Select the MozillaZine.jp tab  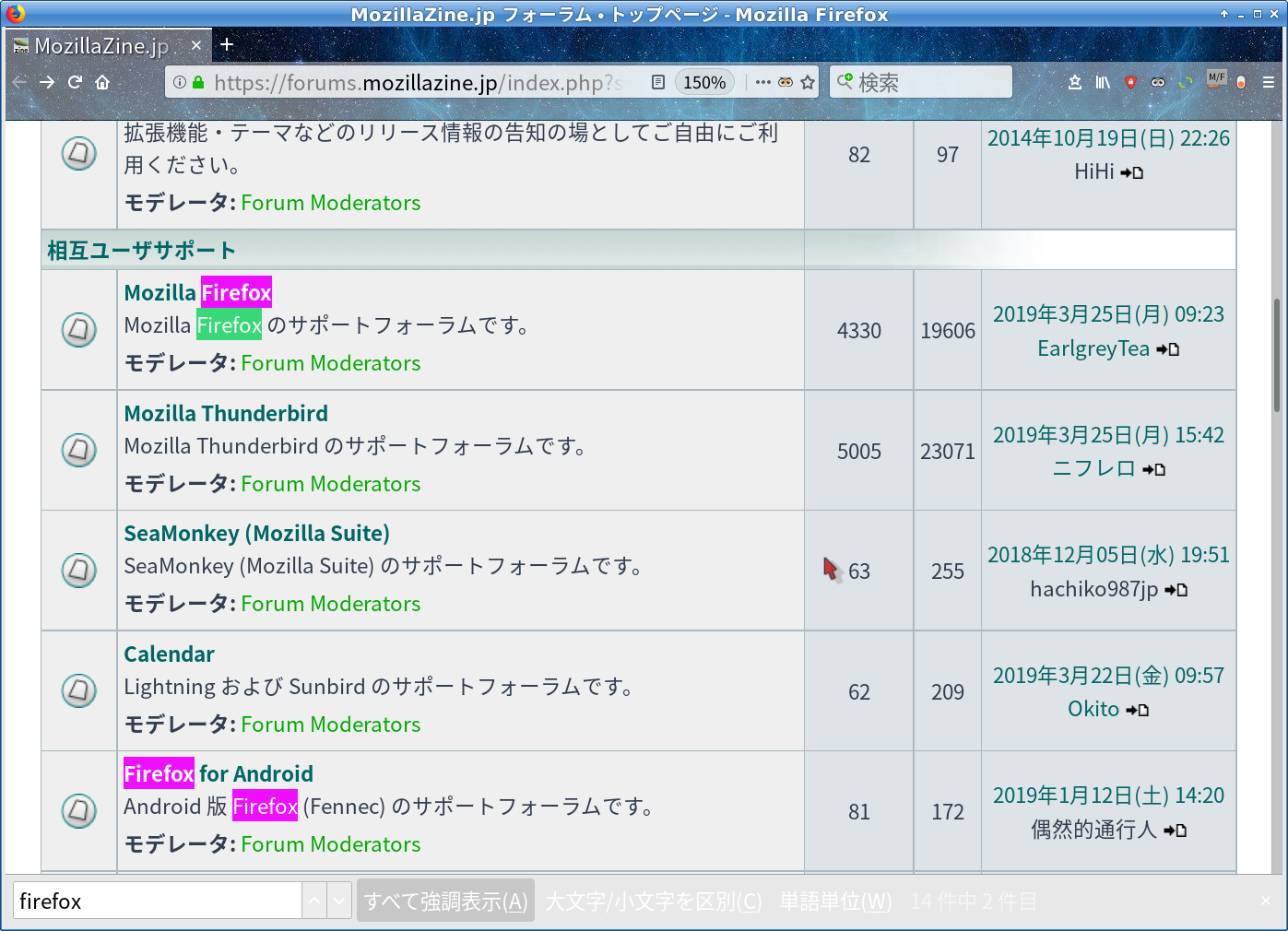(x=108, y=45)
